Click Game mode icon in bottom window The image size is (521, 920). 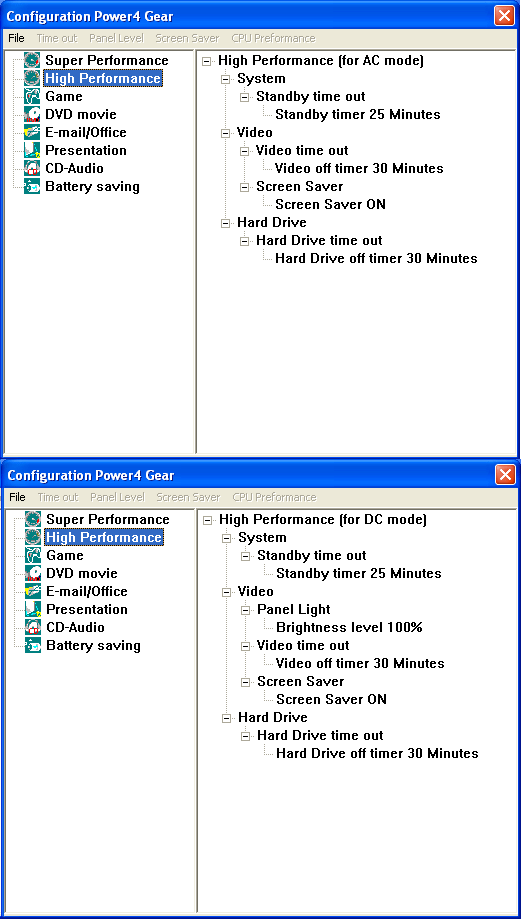[x=33, y=555]
